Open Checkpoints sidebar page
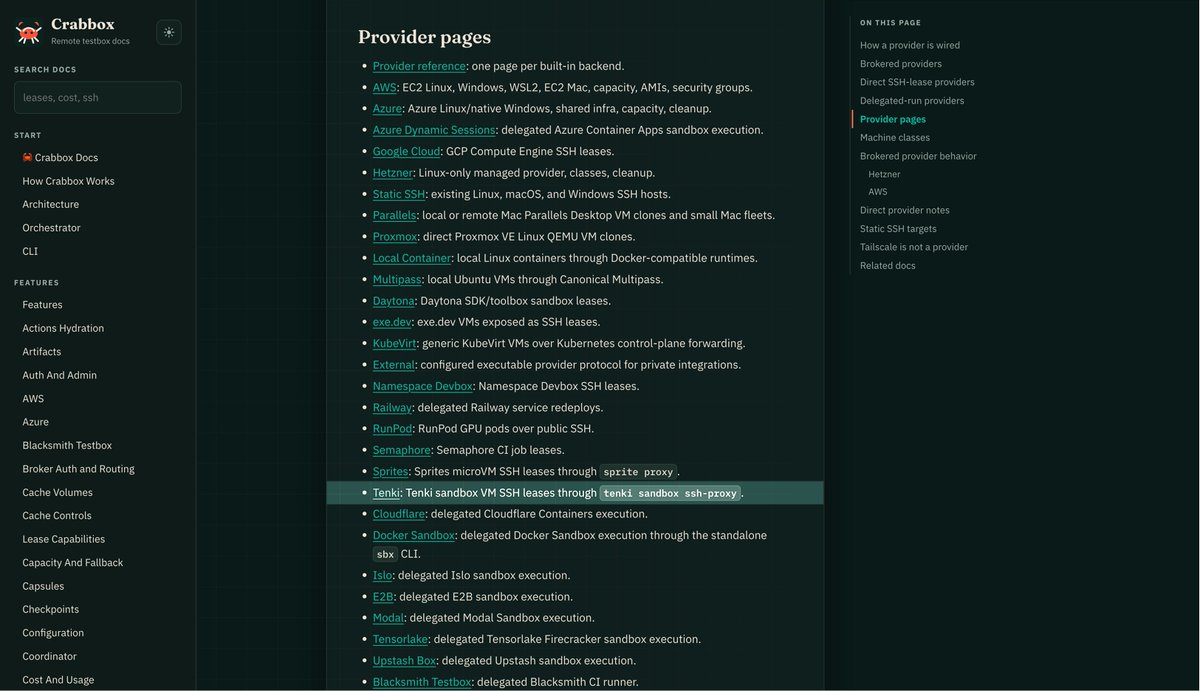The image size is (1200, 691). click(51, 609)
